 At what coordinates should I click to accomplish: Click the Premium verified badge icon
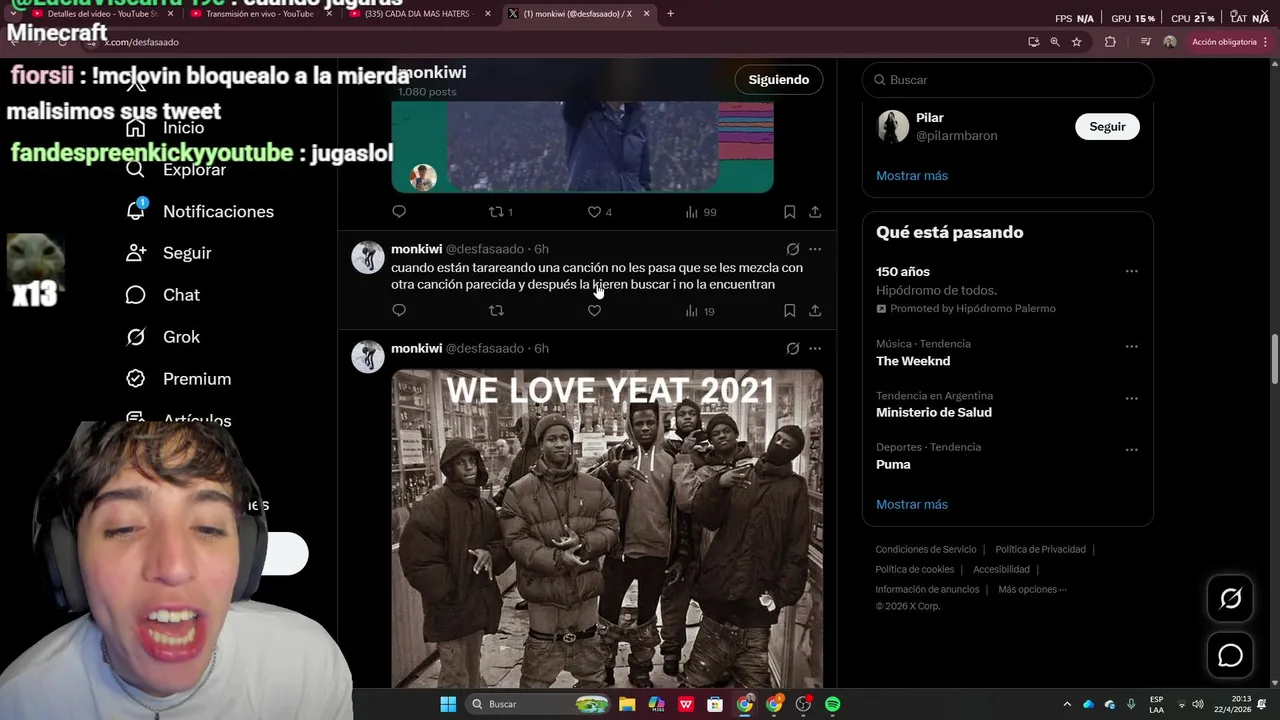click(136, 379)
